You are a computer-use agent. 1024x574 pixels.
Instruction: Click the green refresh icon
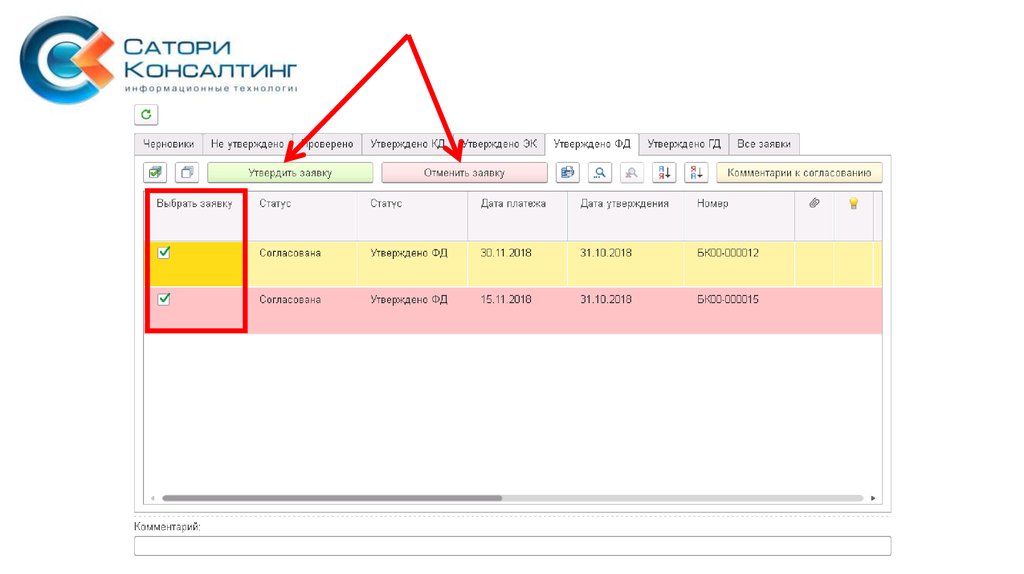click(146, 115)
